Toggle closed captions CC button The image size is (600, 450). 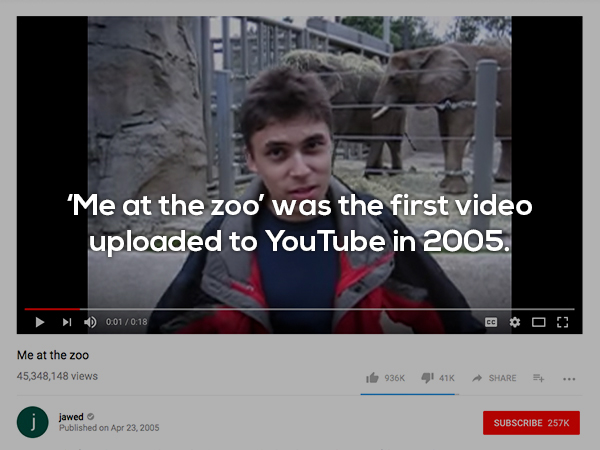click(491, 322)
